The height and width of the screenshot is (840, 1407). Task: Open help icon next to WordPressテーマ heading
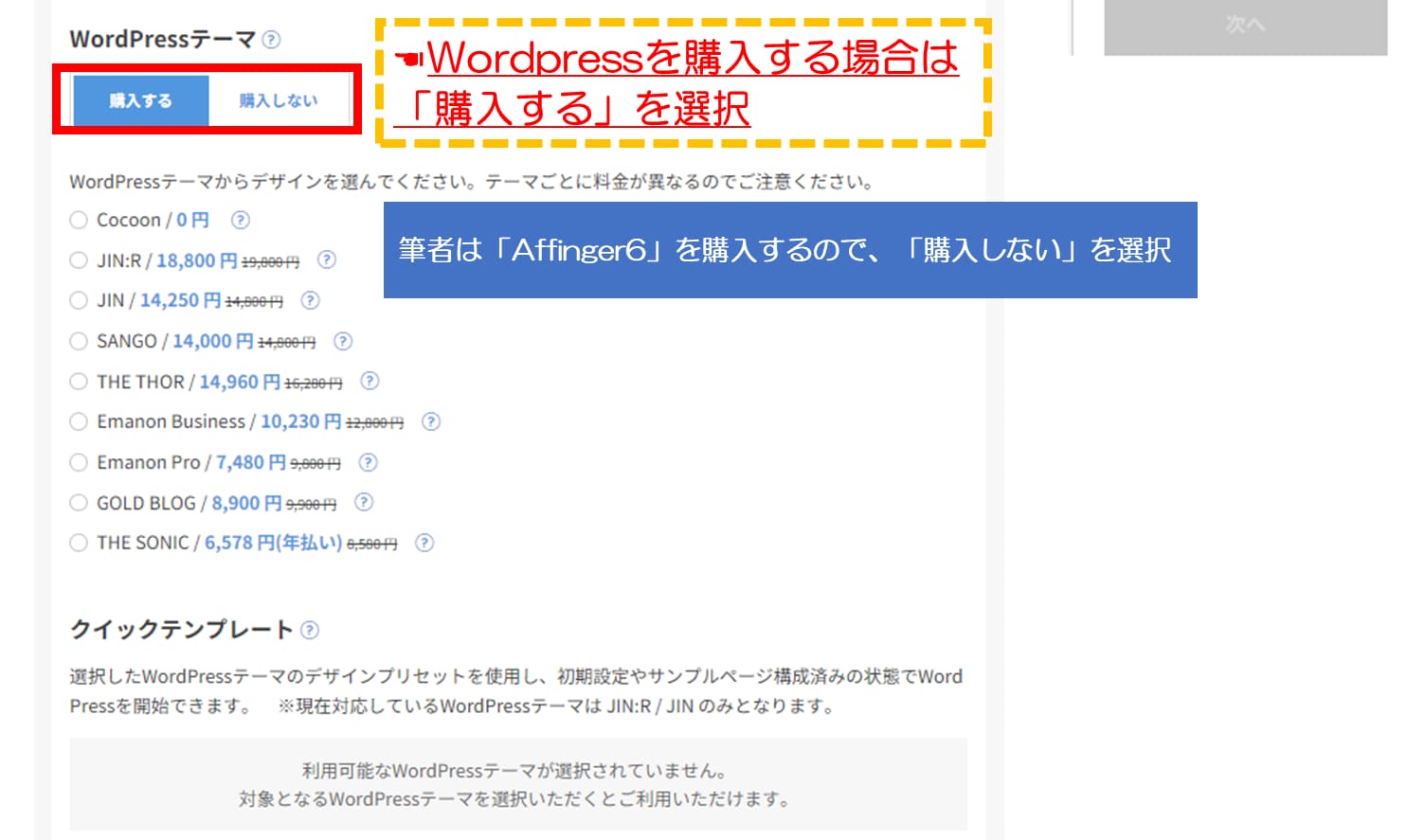pyautogui.click(x=271, y=40)
